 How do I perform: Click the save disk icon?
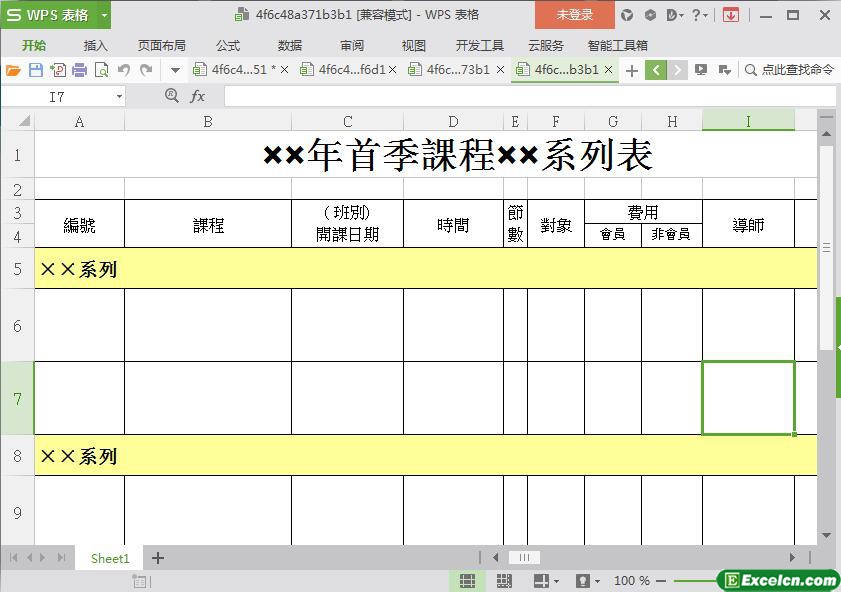coord(36,70)
